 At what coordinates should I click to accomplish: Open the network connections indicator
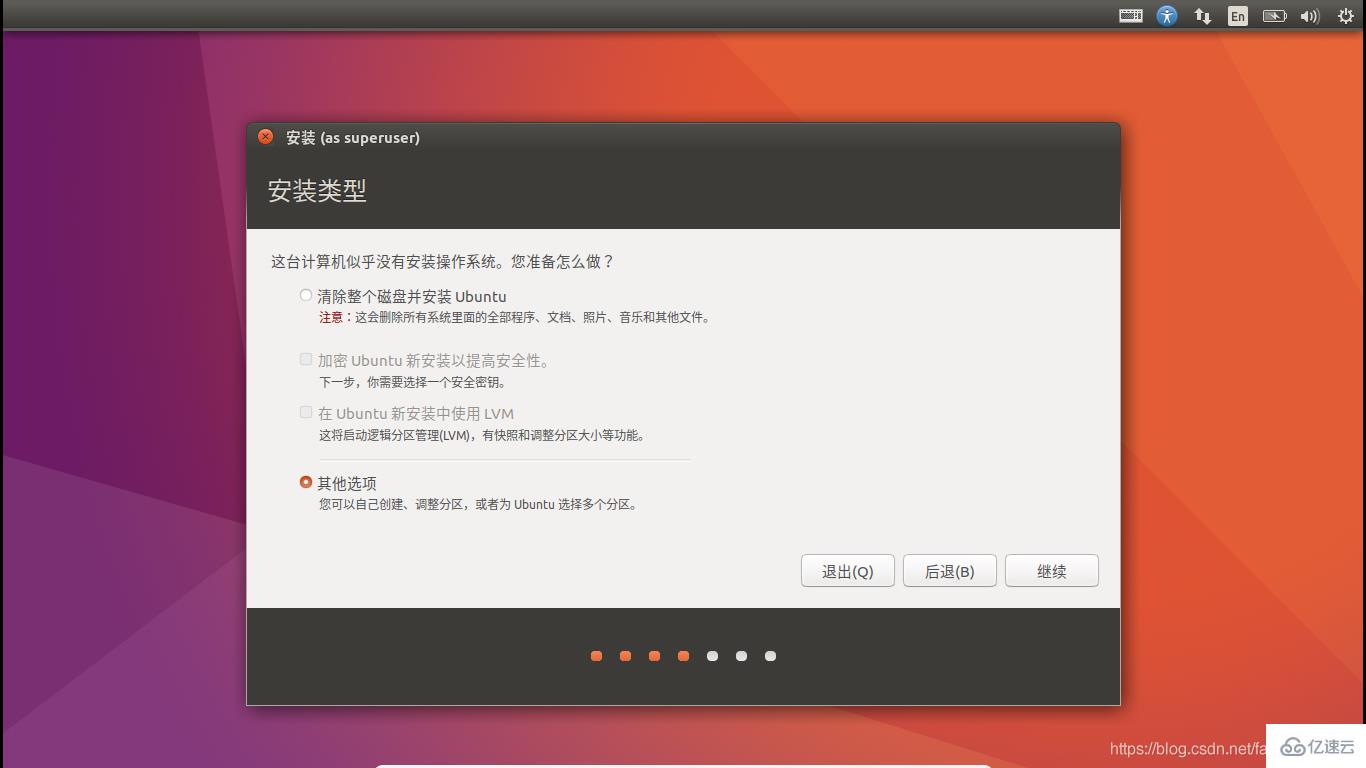click(x=1203, y=16)
